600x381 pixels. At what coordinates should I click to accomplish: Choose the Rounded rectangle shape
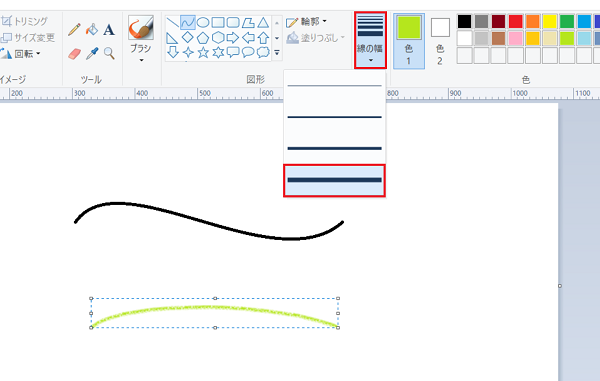(233, 23)
